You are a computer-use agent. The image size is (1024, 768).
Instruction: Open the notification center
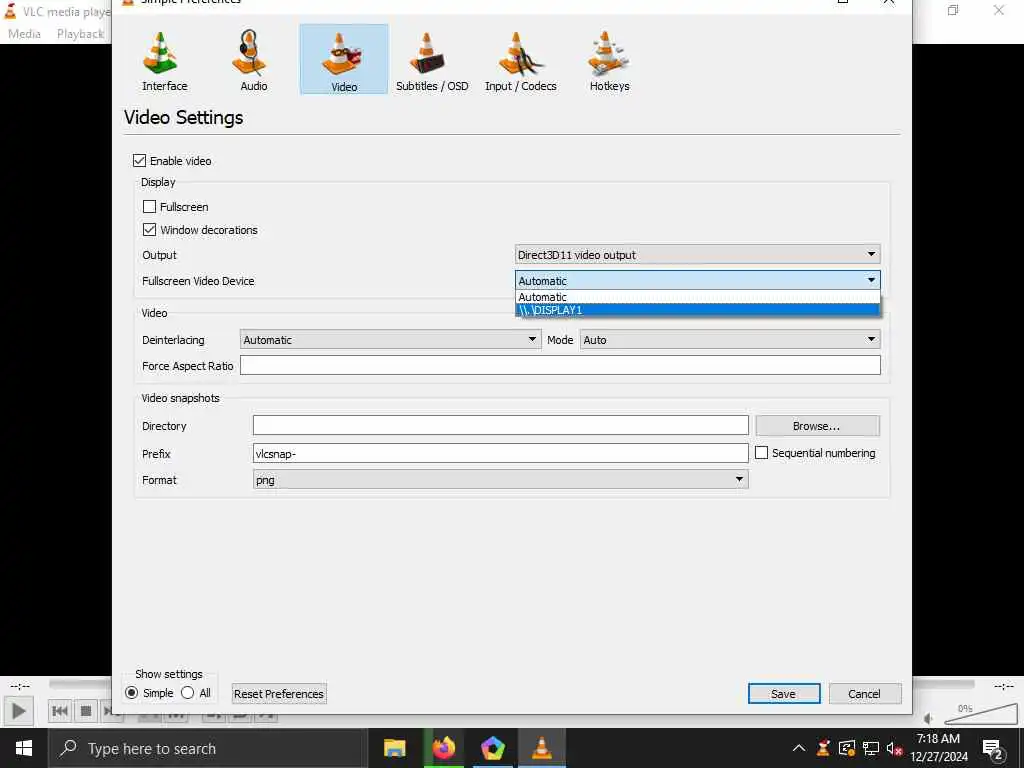[x=993, y=749]
